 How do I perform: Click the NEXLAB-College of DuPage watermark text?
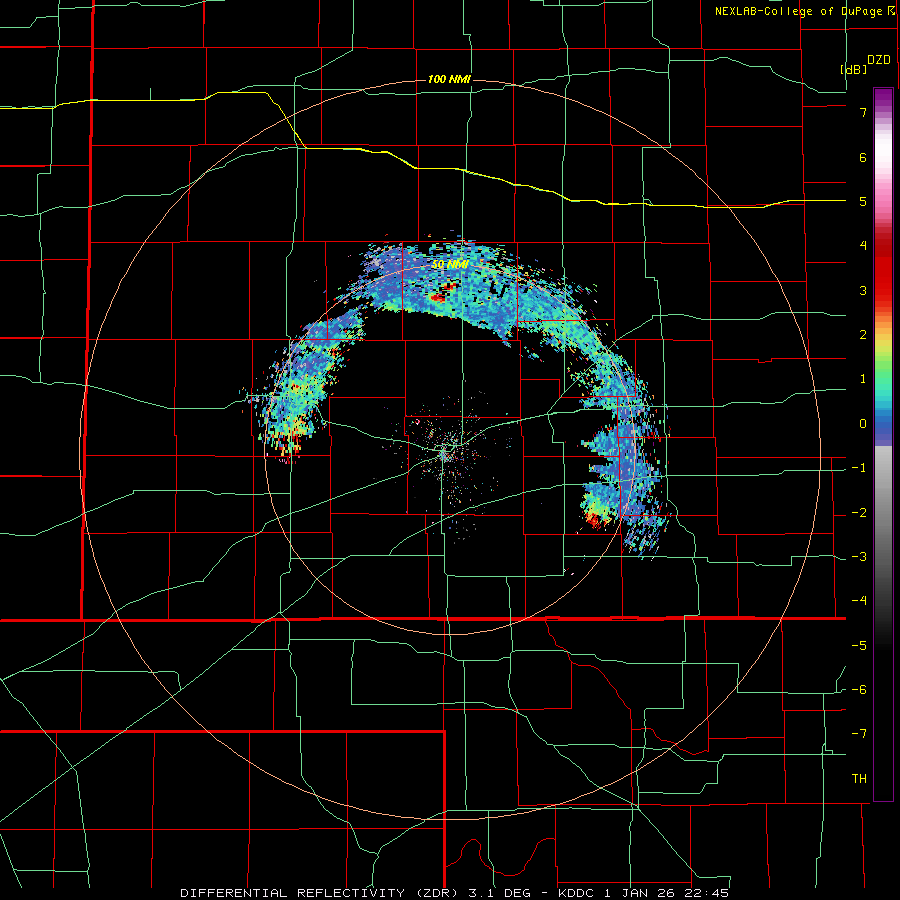tap(801, 11)
